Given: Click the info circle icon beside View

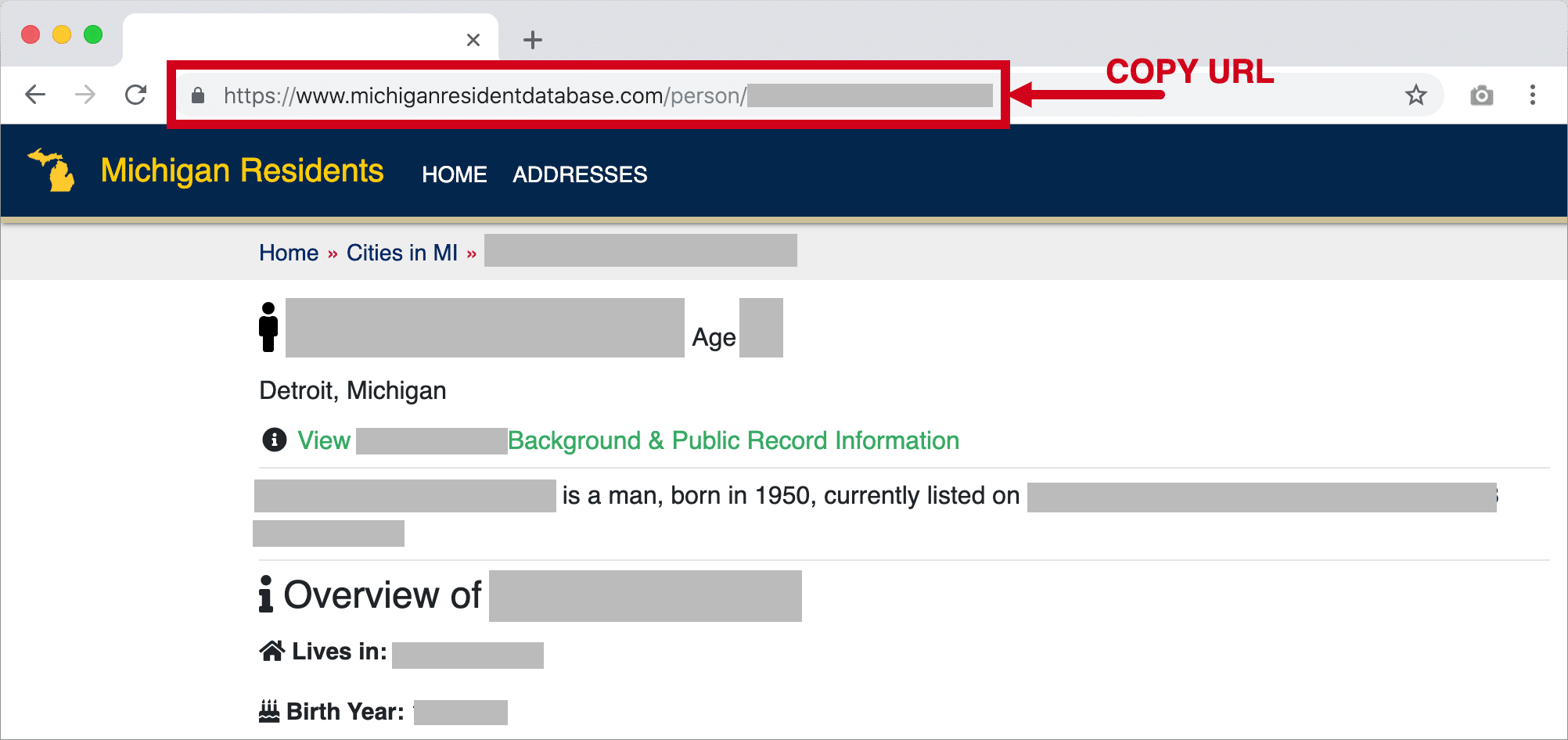Looking at the screenshot, I should point(274,440).
